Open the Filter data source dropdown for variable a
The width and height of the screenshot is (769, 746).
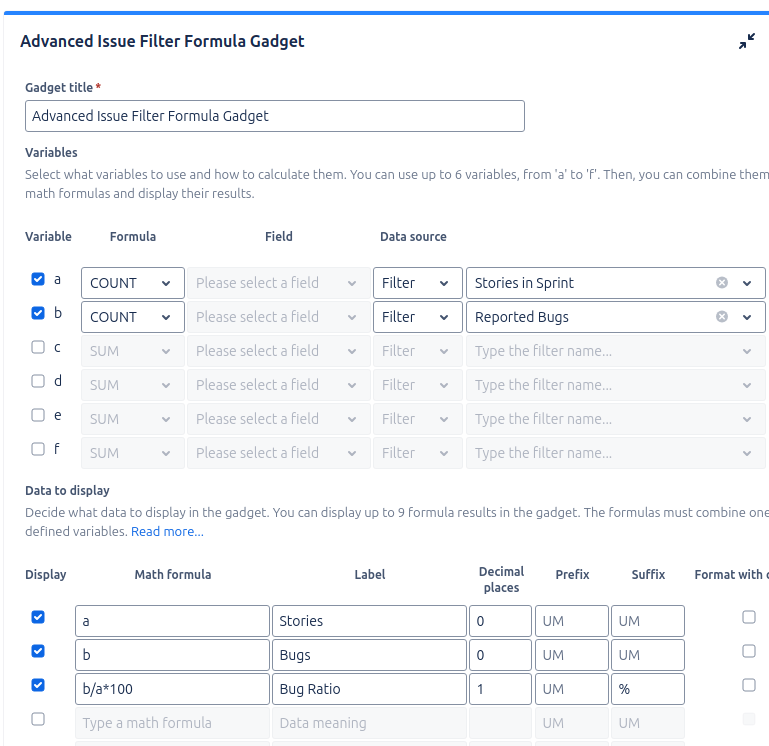[417, 283]
